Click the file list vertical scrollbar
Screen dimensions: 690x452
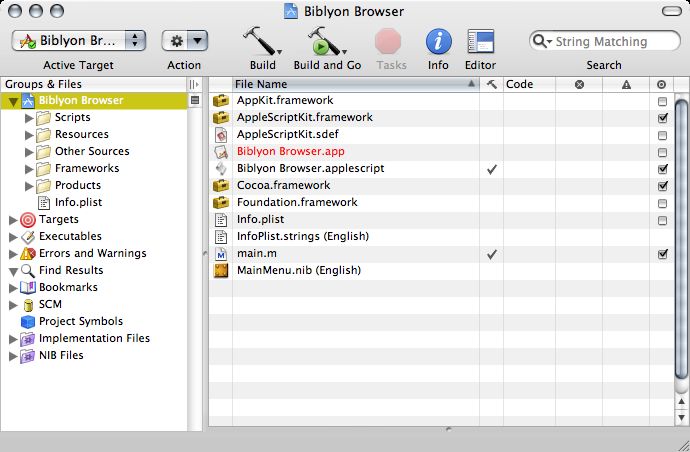(x=680, y=250)
